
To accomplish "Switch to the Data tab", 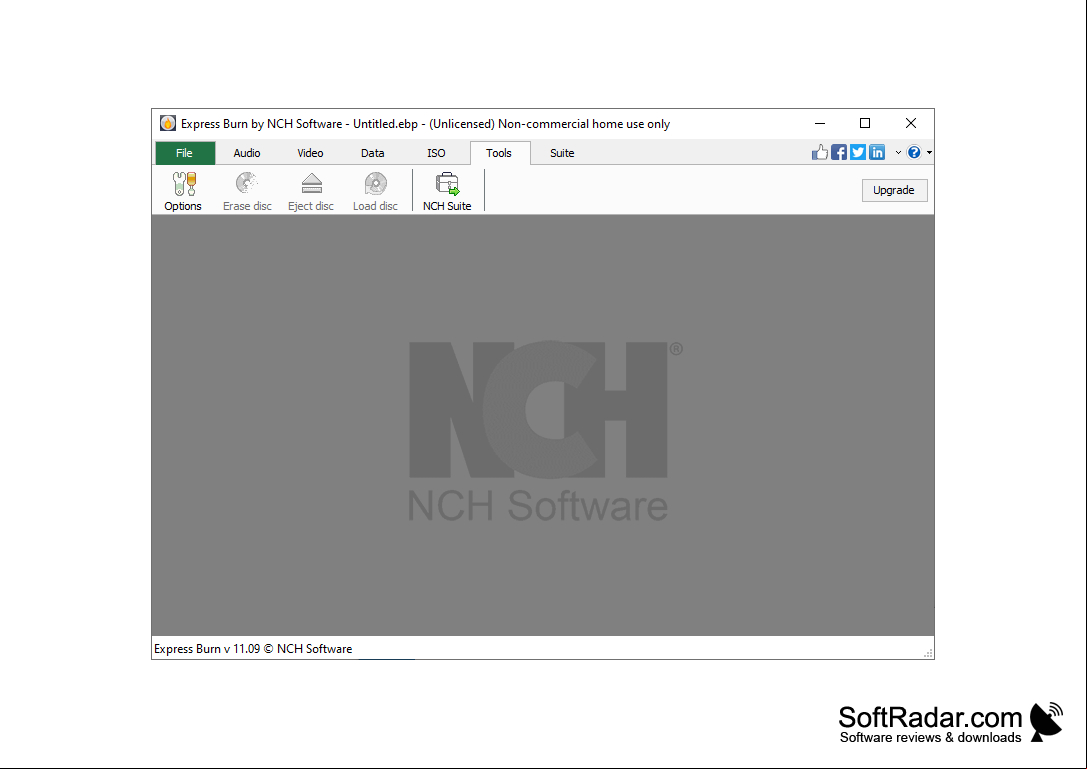I will 372,153.
